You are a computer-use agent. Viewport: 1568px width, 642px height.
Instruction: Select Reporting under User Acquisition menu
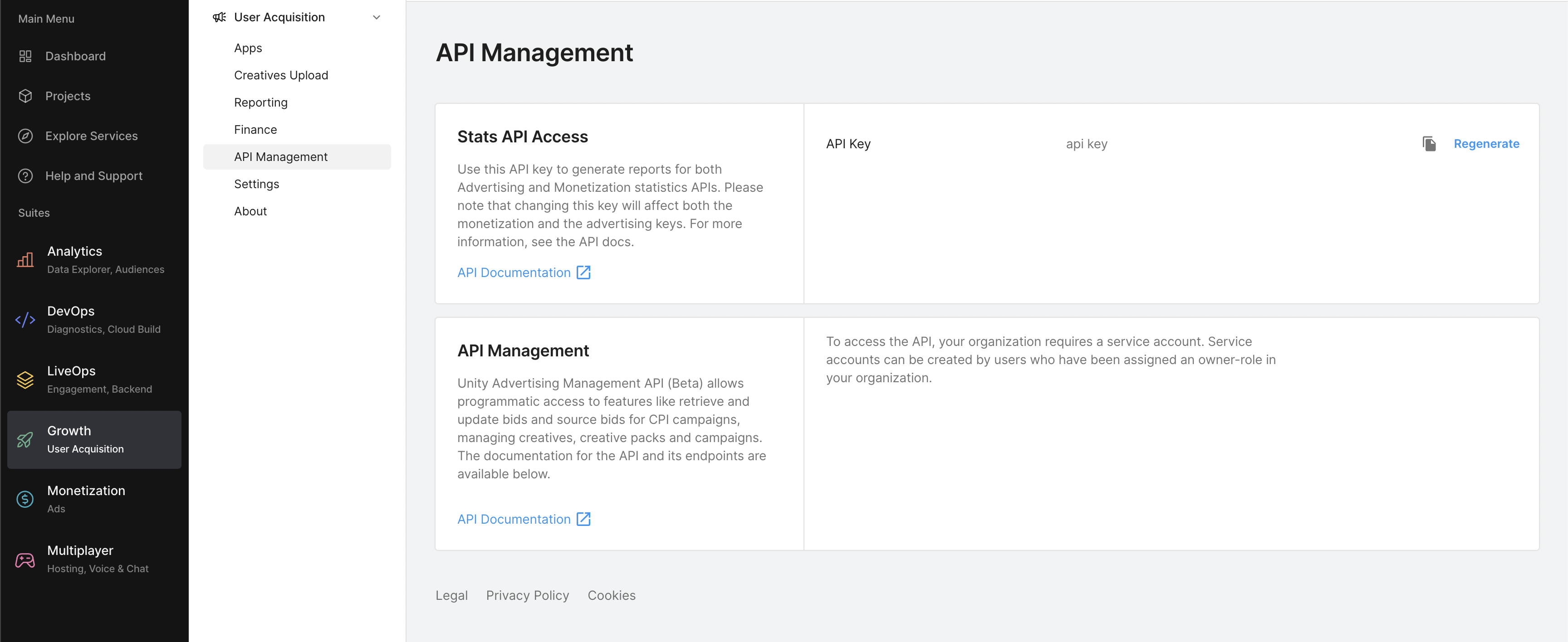coord(260,101)
